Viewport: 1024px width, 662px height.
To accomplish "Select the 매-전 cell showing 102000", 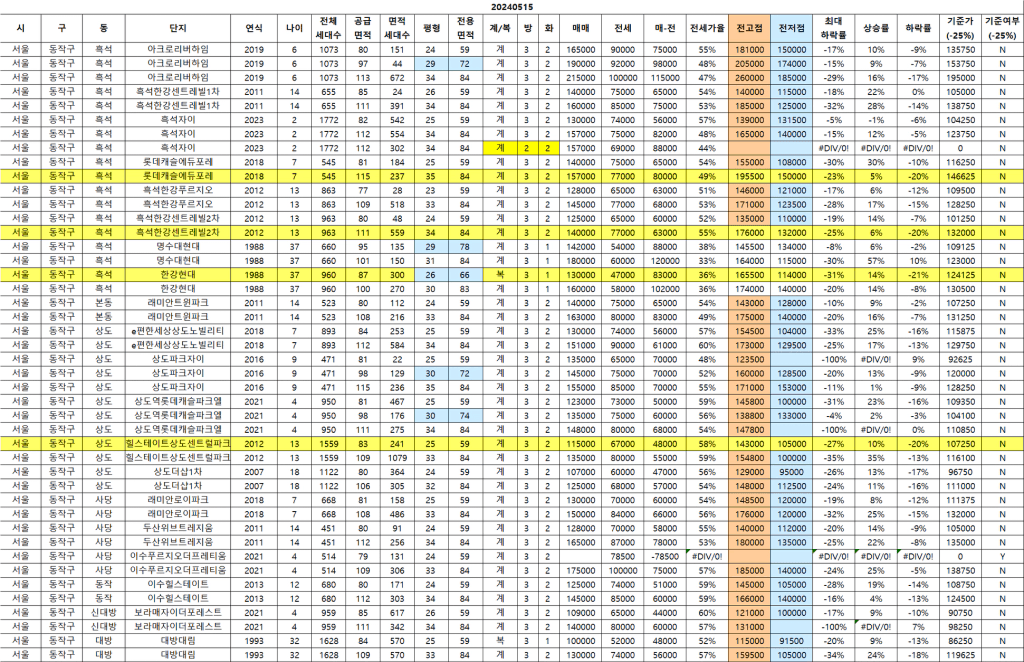I will 665,289.
